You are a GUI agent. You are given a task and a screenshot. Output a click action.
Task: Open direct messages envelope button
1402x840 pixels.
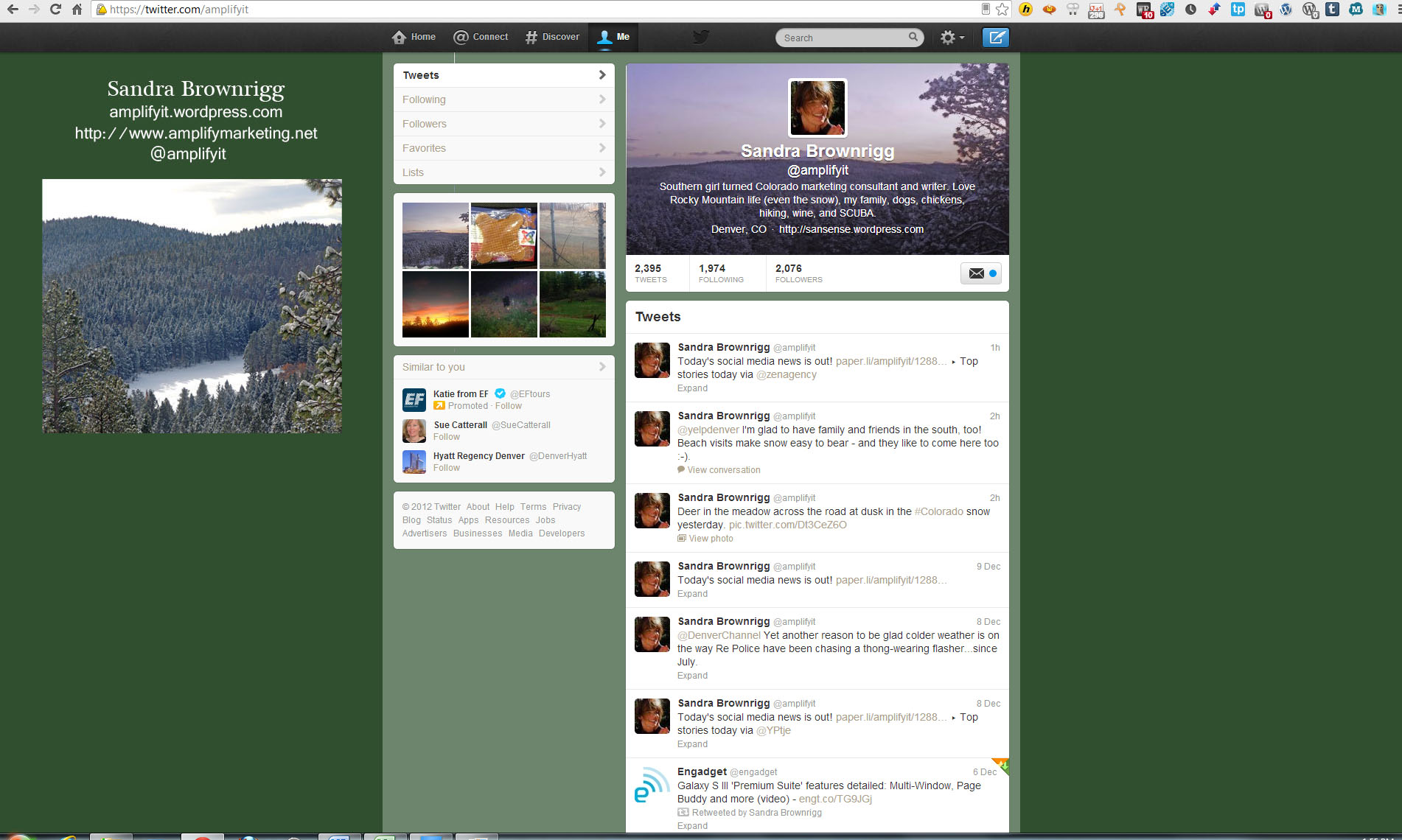click(x=981, y=273)
